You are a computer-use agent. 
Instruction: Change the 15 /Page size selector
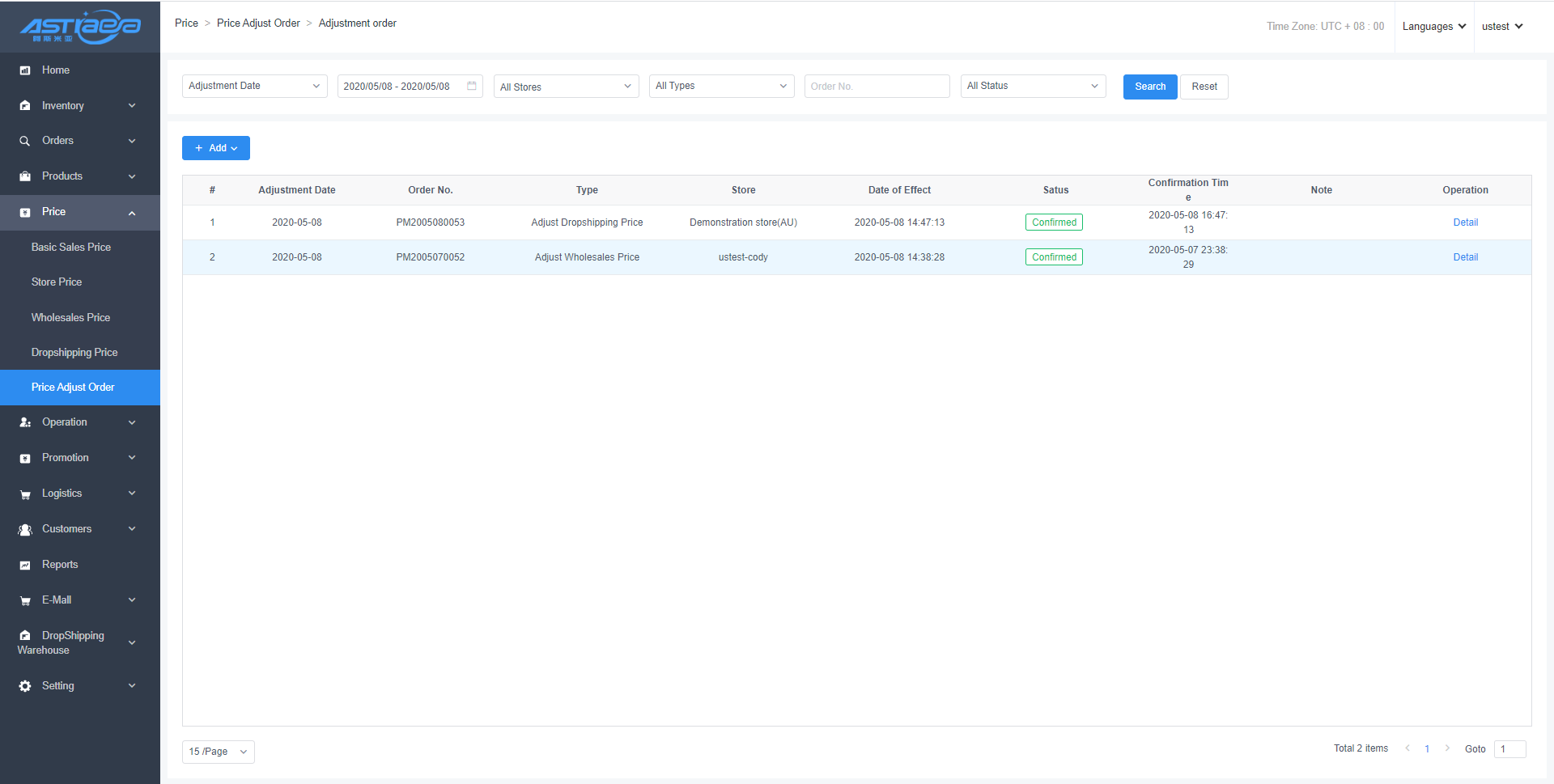[x=218, y=752]
